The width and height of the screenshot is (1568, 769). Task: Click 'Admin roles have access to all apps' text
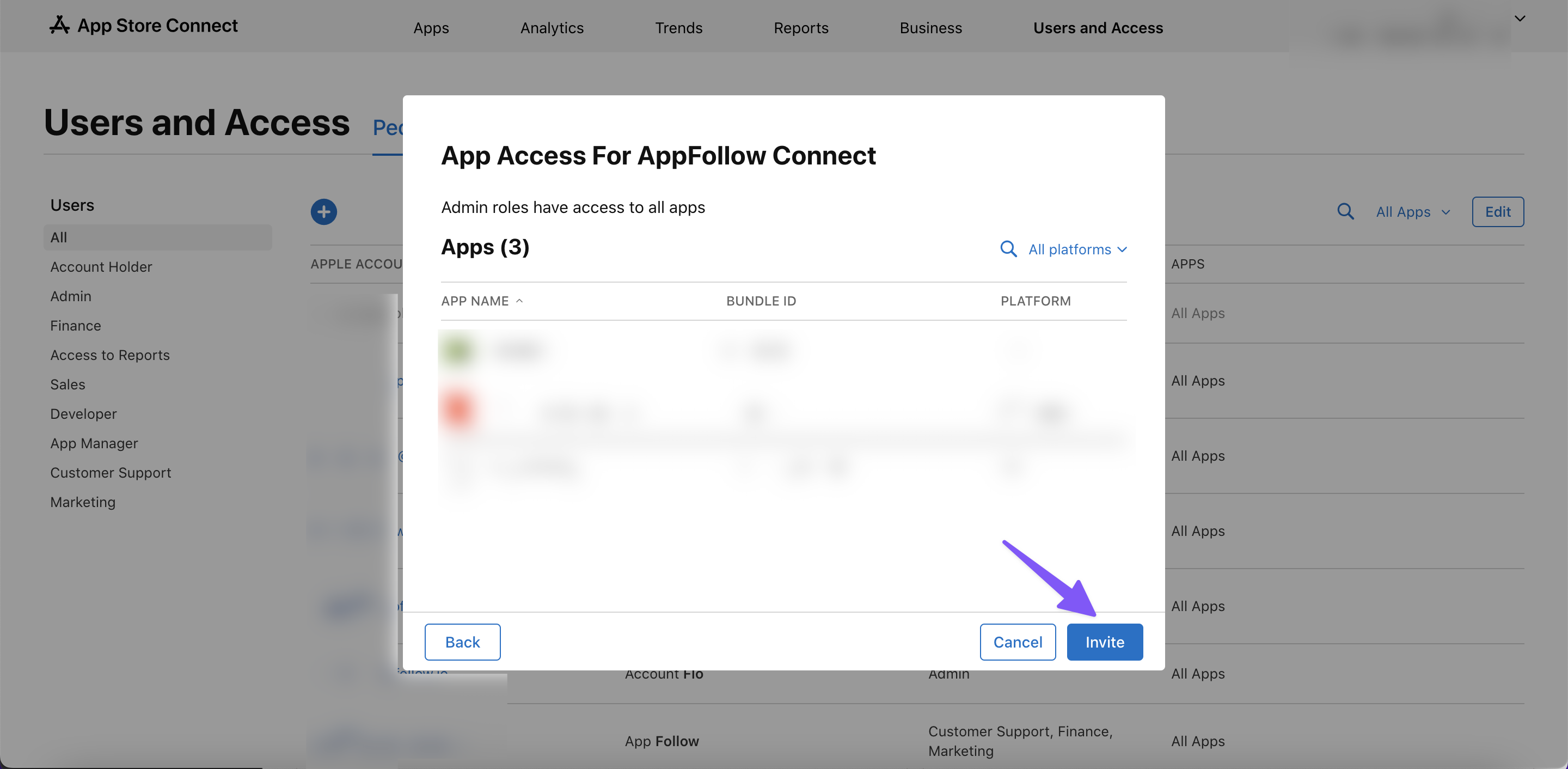click(572, 207)
